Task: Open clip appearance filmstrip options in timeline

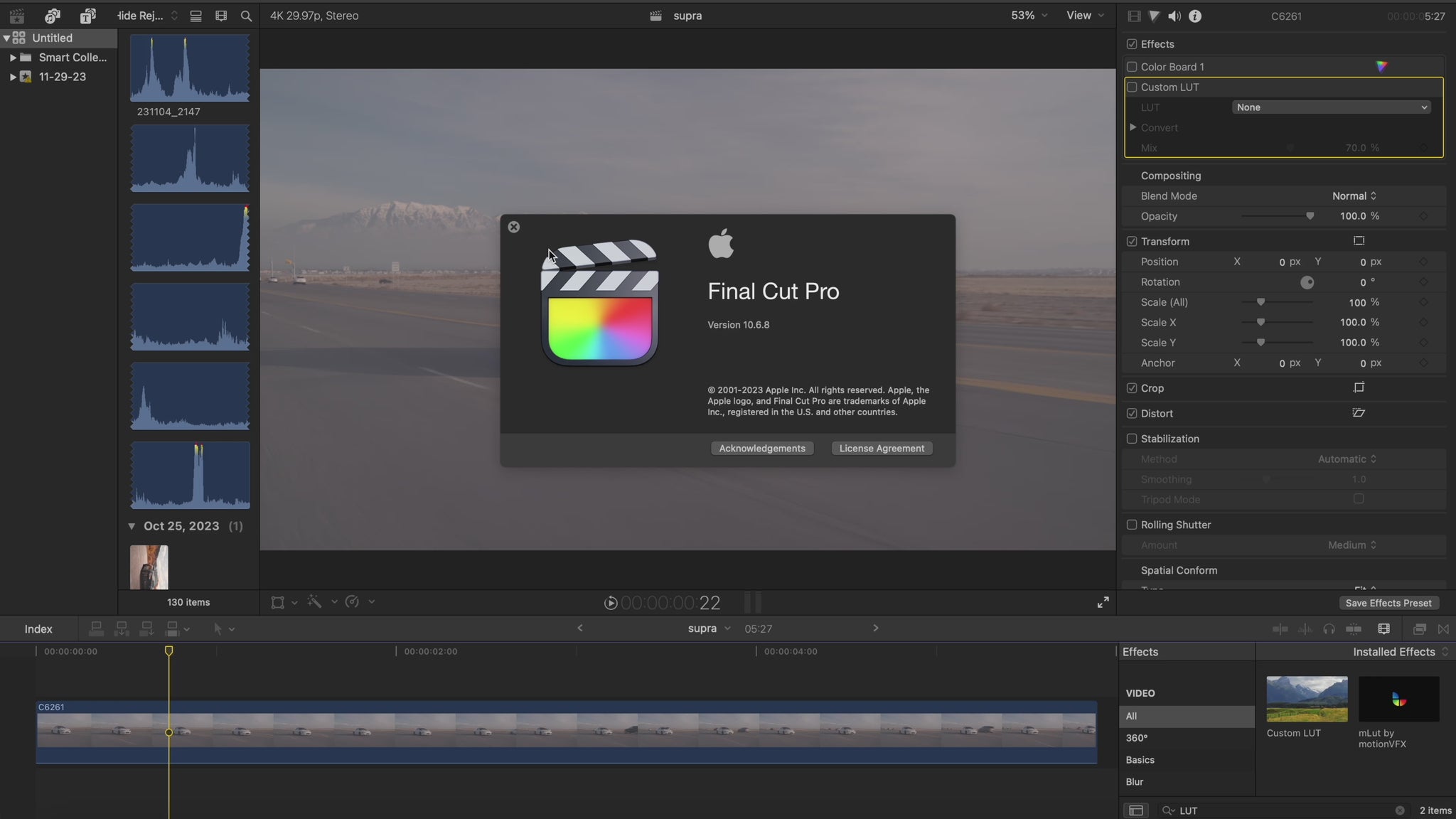Action: click(x=1383, y=628)
